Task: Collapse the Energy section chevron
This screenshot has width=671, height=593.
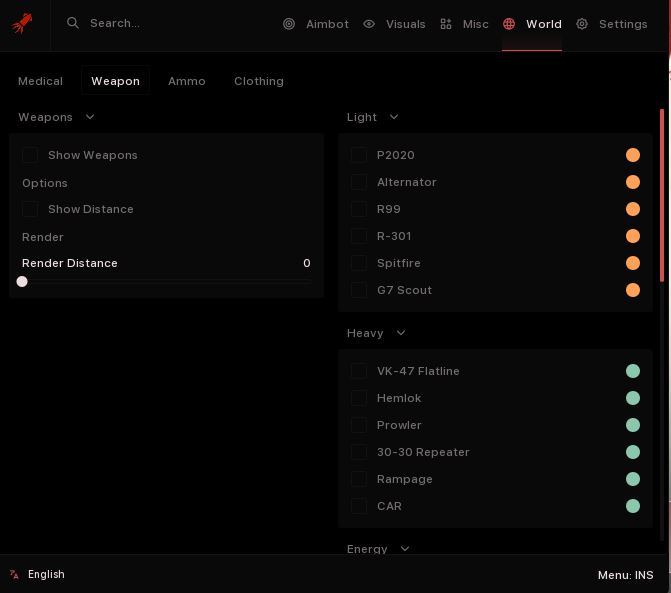Action: point(405,549)
